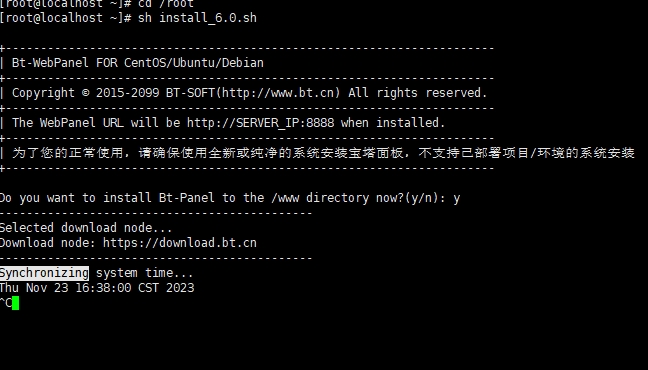648x370 pixels.
Task: Click the copyright © symbol
Action: point(86,93)
